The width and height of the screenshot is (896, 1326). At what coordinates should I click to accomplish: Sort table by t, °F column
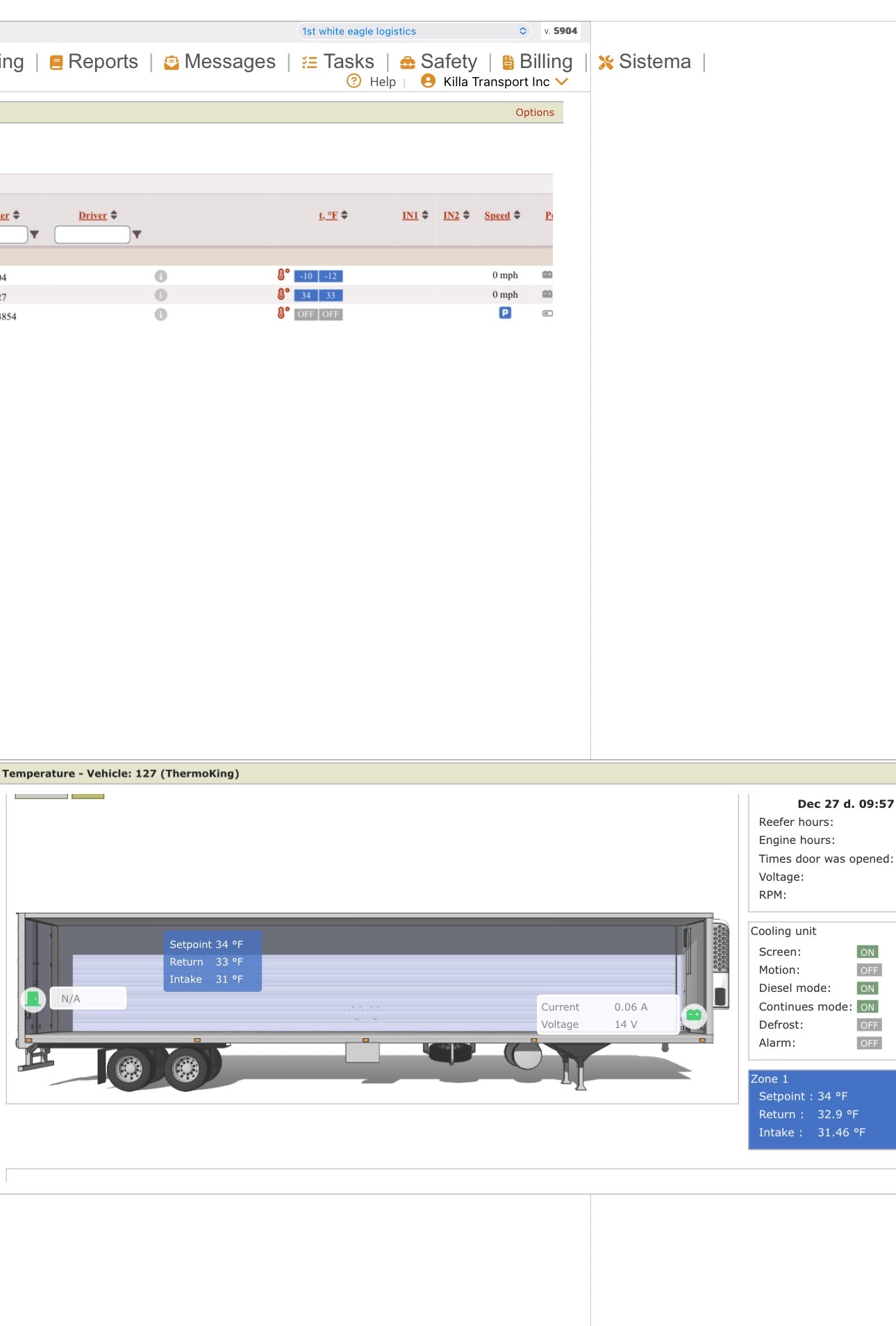[x=328, y=215]
